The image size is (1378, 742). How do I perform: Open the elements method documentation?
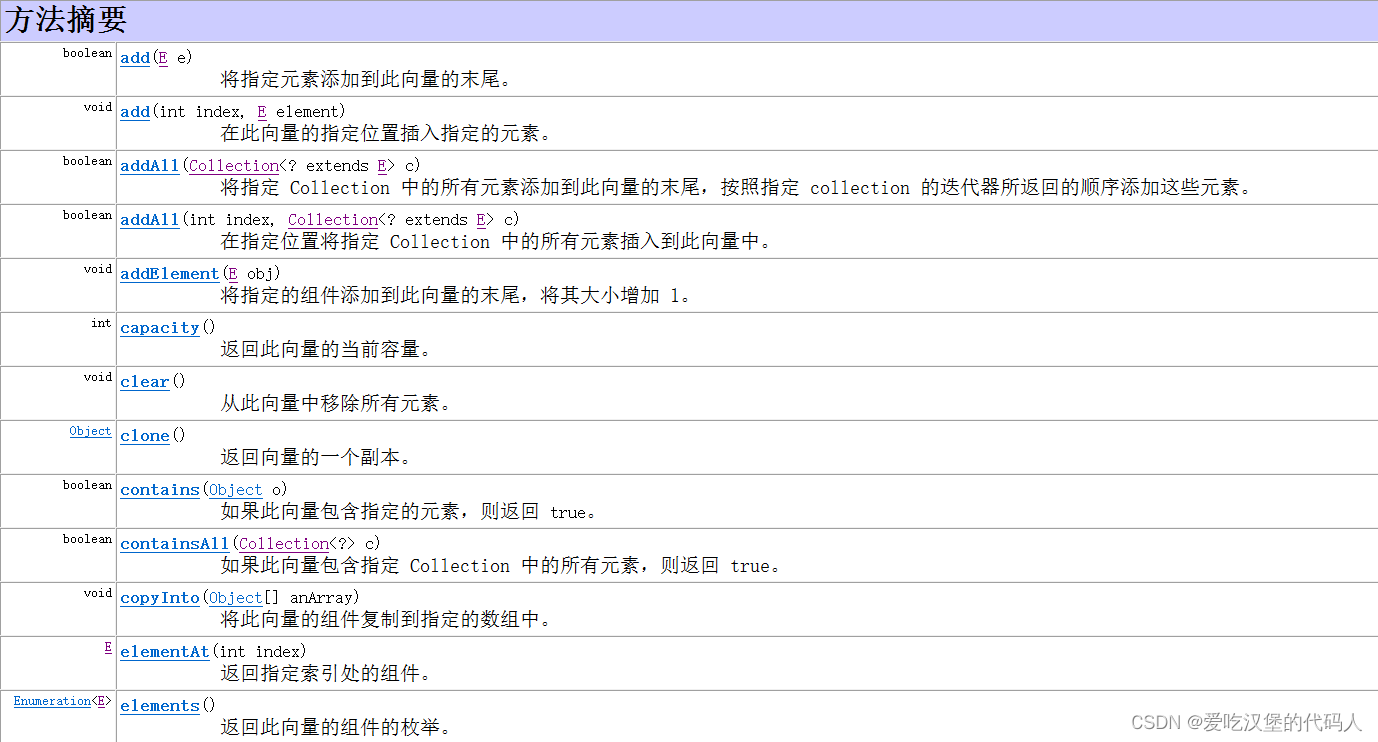[x=159, y=705]
